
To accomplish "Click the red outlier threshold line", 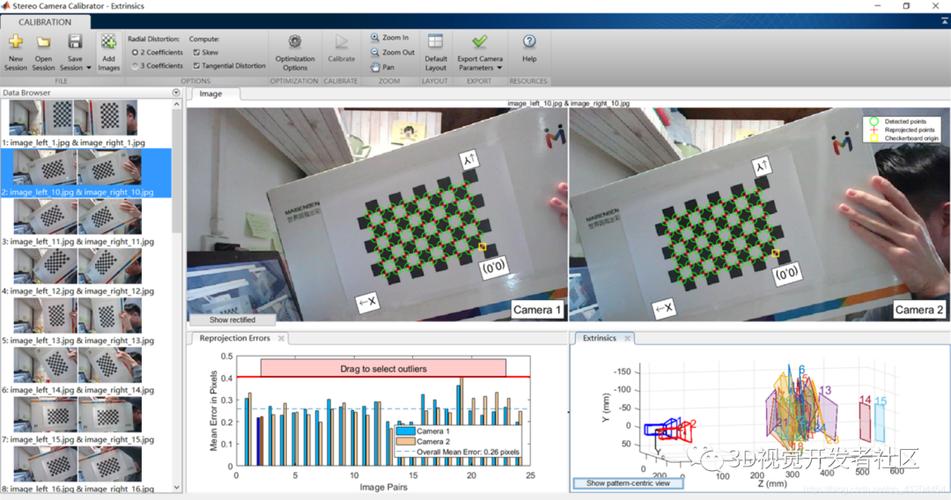I will [x=383, y=377].
